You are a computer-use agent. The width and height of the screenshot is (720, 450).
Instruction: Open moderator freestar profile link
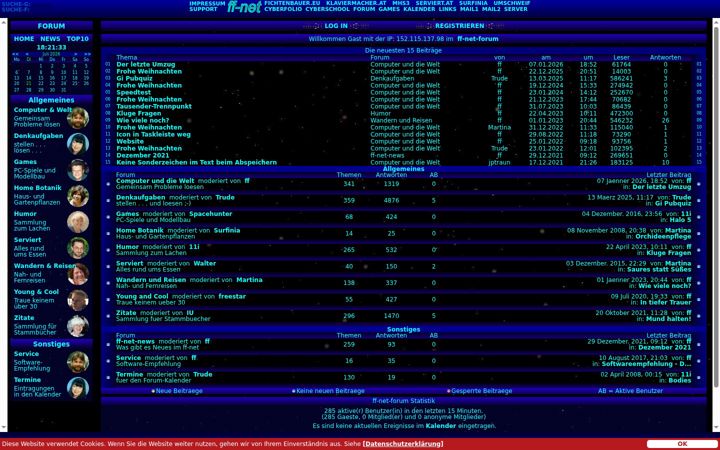tap(232, 297)
